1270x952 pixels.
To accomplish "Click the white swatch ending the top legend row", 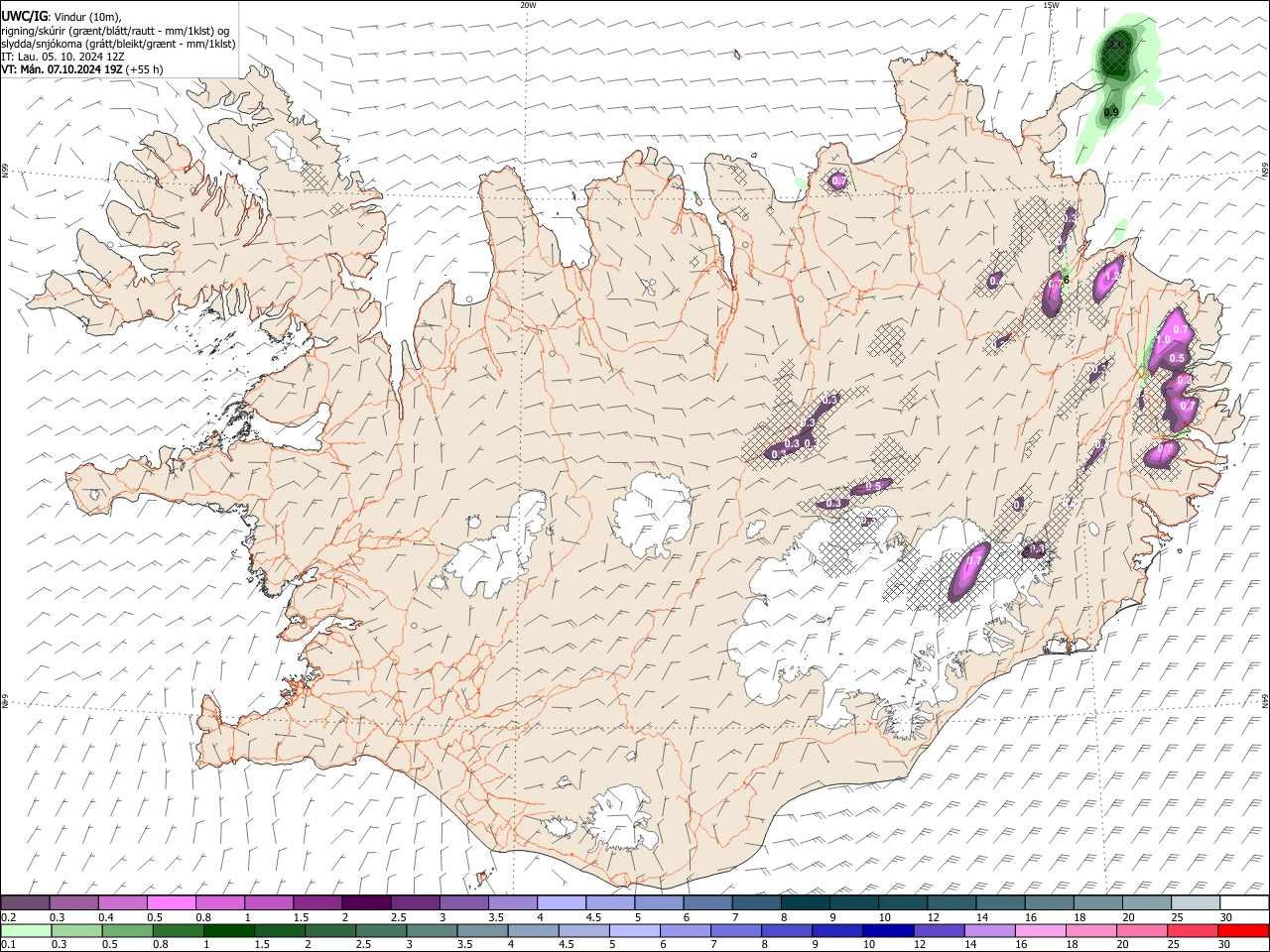I will (1243, 902).
